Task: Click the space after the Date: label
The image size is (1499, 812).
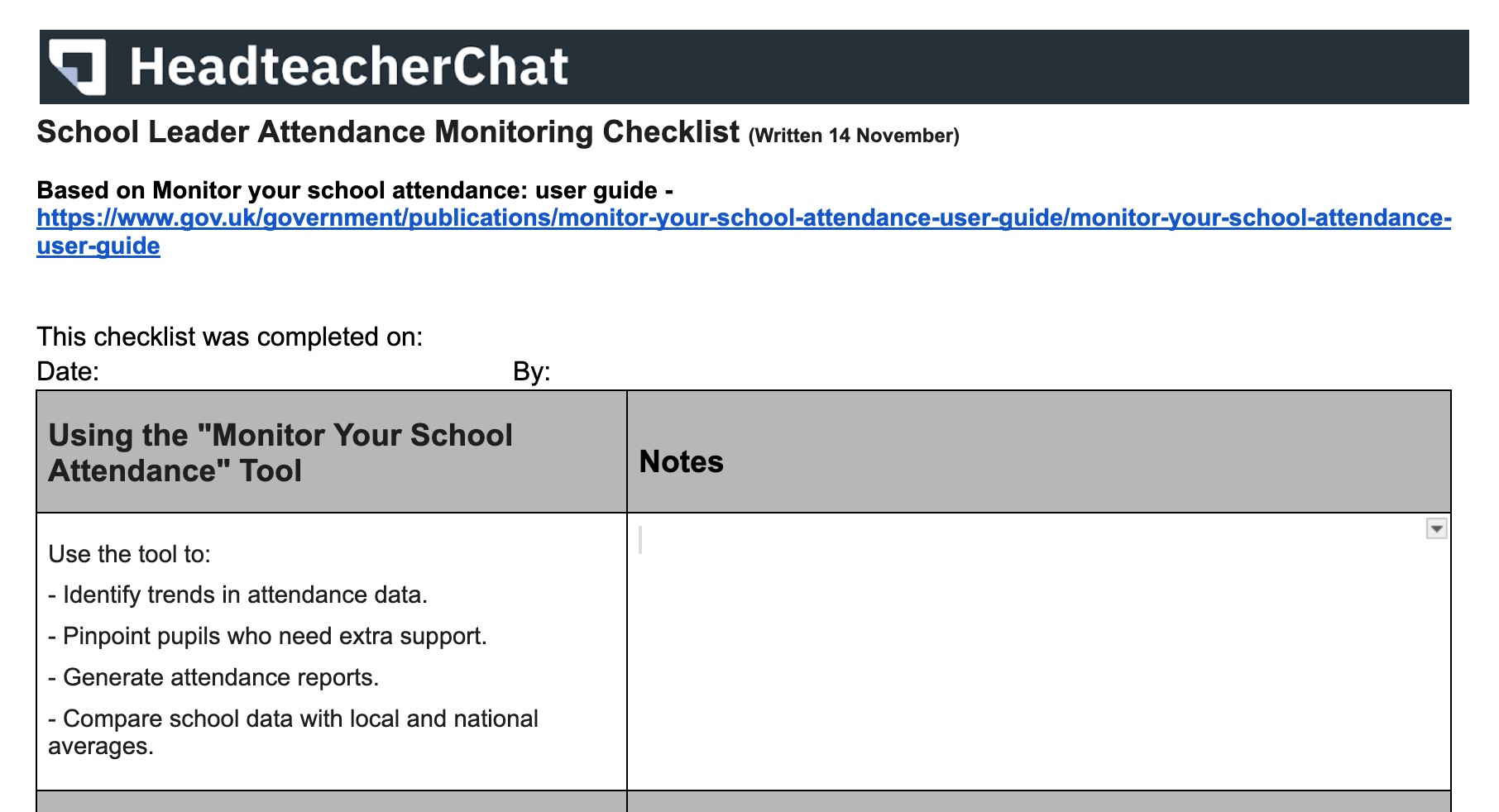Action: point(298,371)
